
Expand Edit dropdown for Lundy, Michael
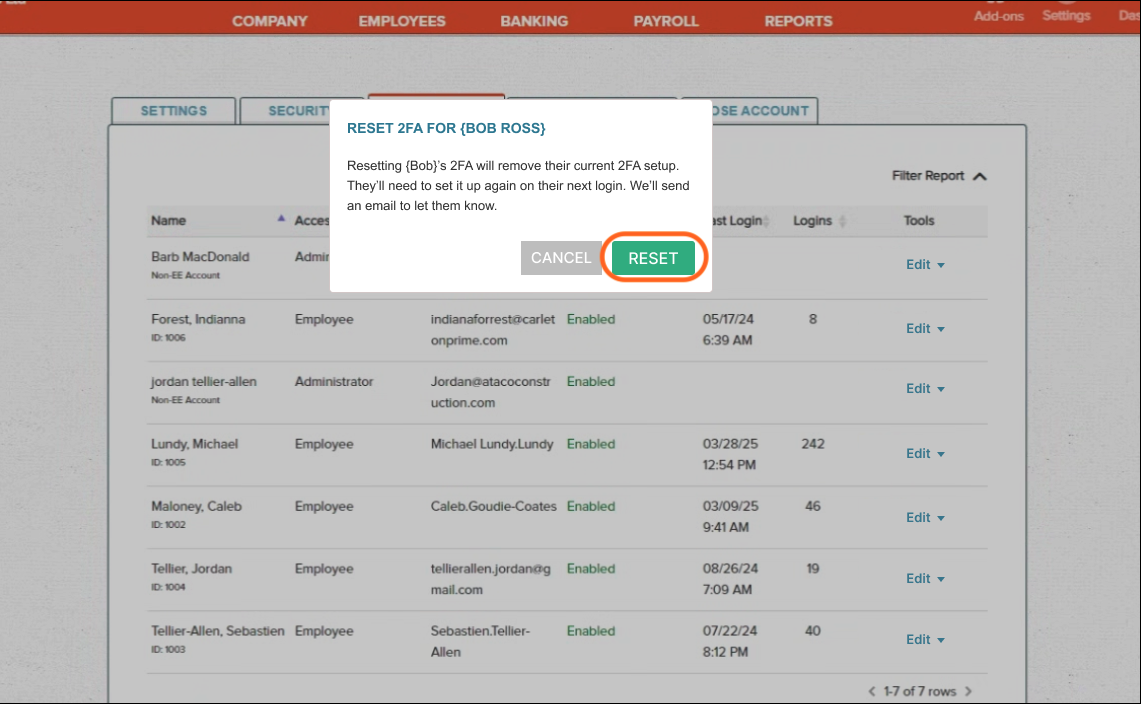925,454
